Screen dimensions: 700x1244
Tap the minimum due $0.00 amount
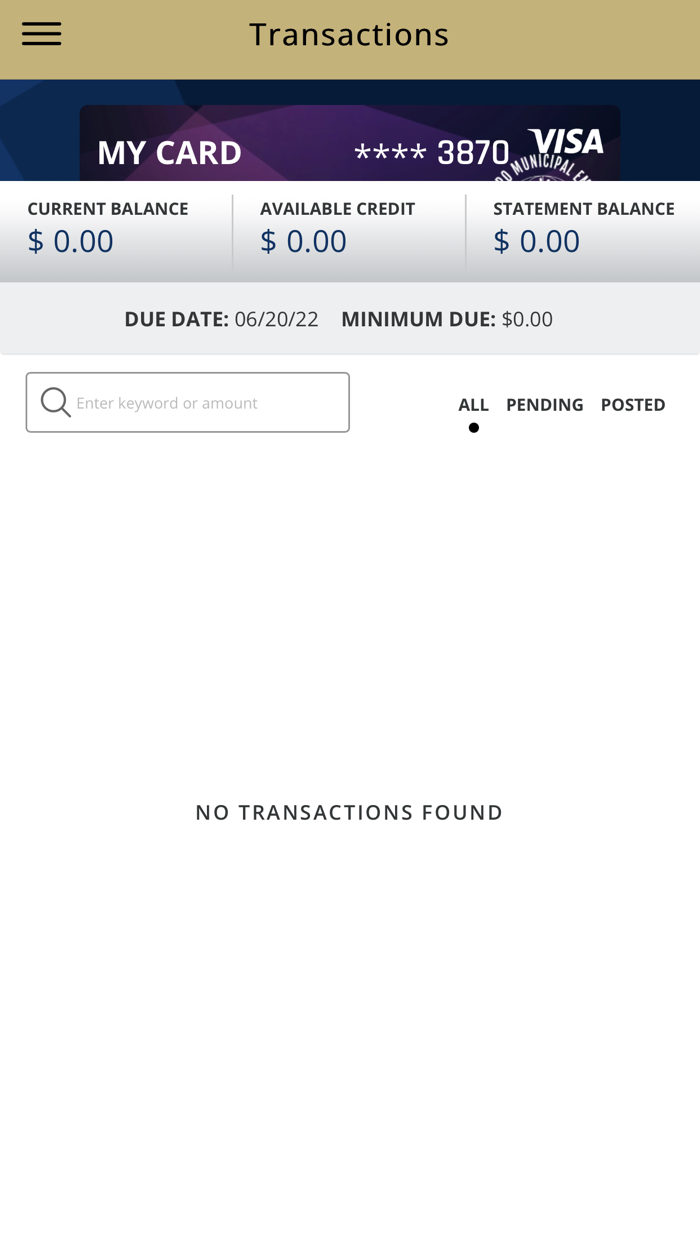(527, 319)
